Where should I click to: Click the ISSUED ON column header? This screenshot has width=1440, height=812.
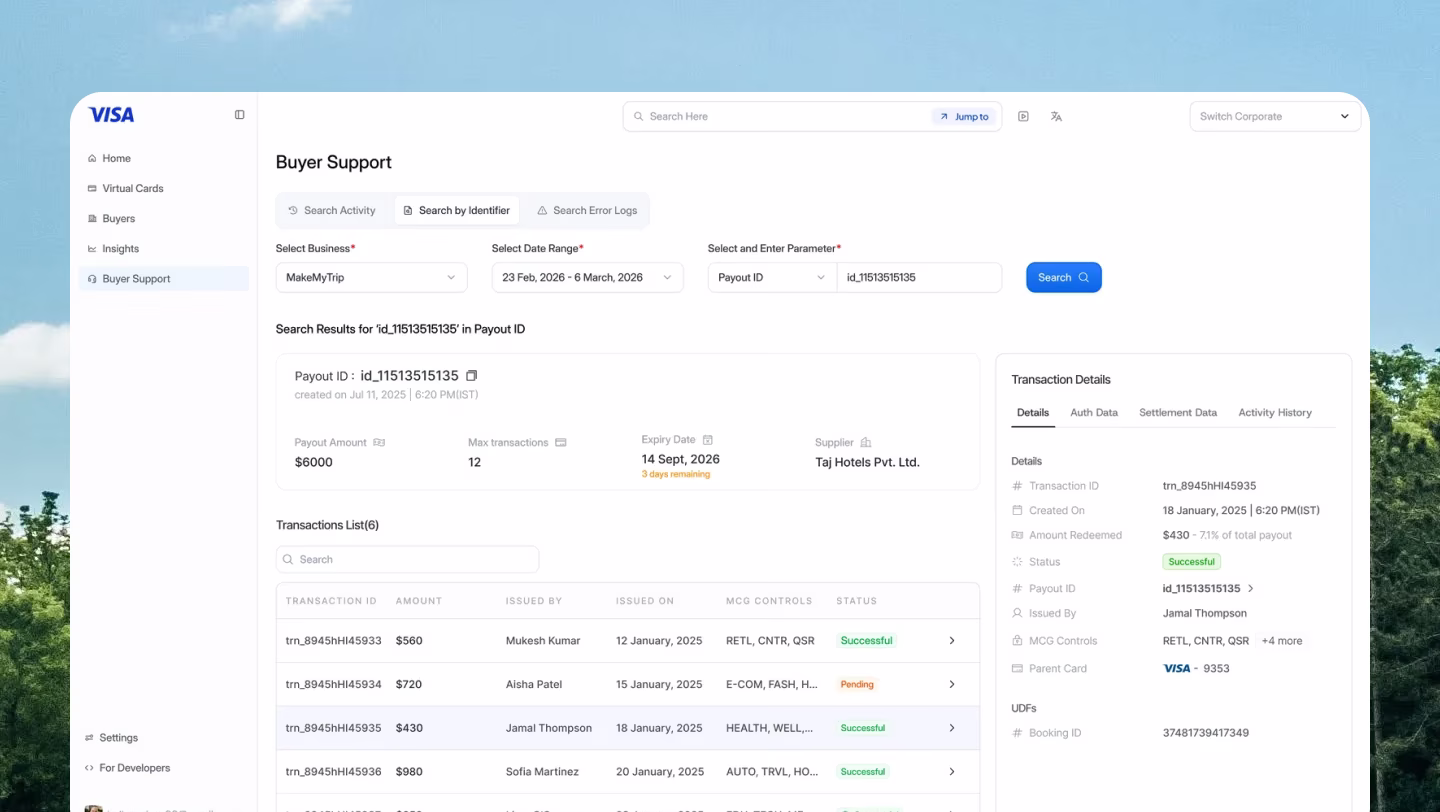click(645, 601)
